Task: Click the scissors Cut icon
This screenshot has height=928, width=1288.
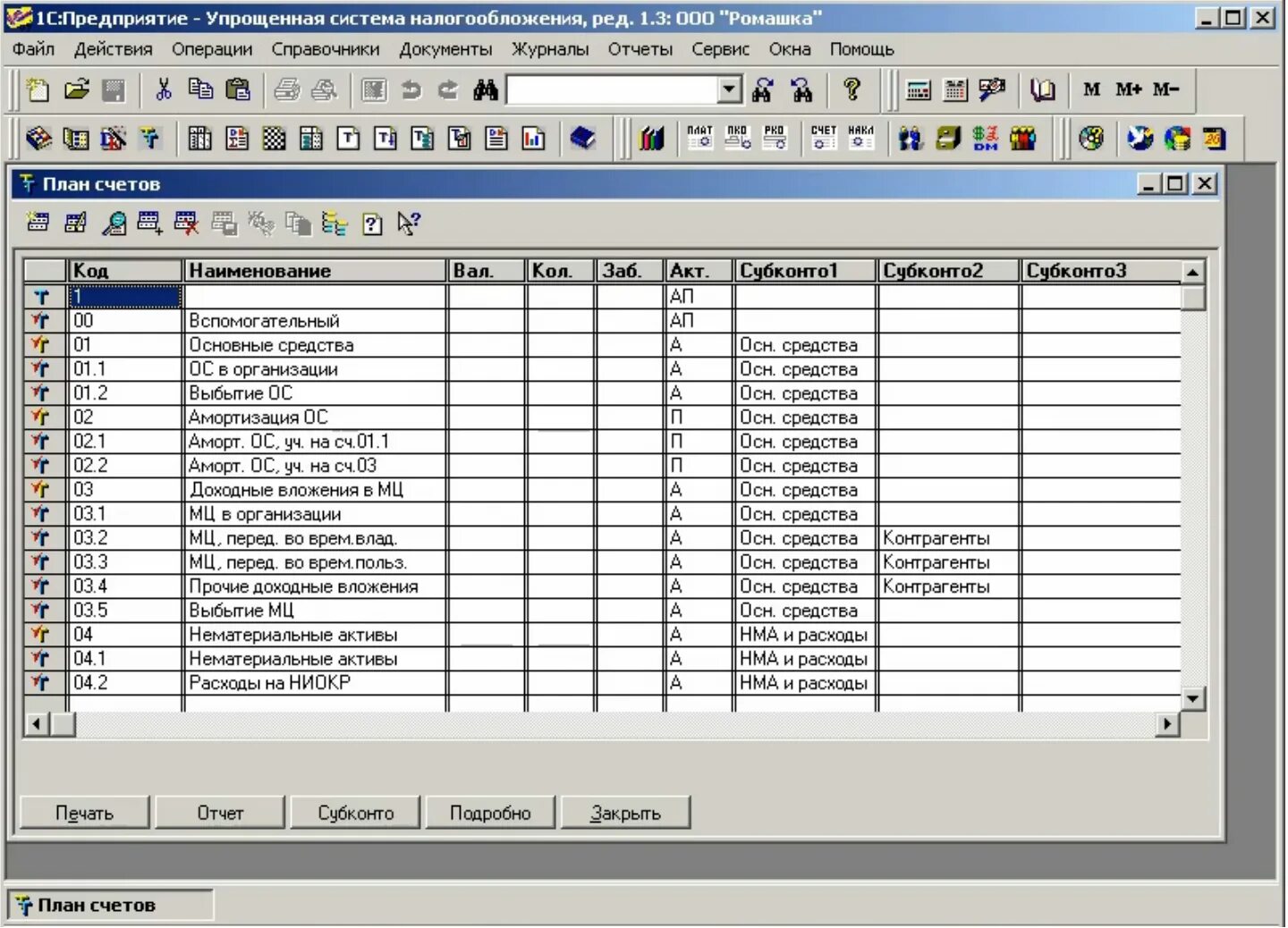Action: tap(163, 89)
